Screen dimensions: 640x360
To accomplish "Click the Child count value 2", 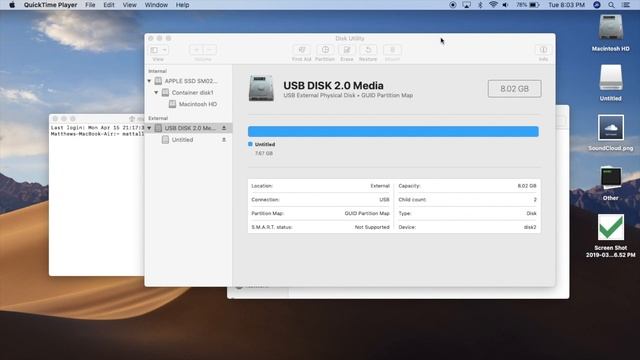I will pos(535,200).
